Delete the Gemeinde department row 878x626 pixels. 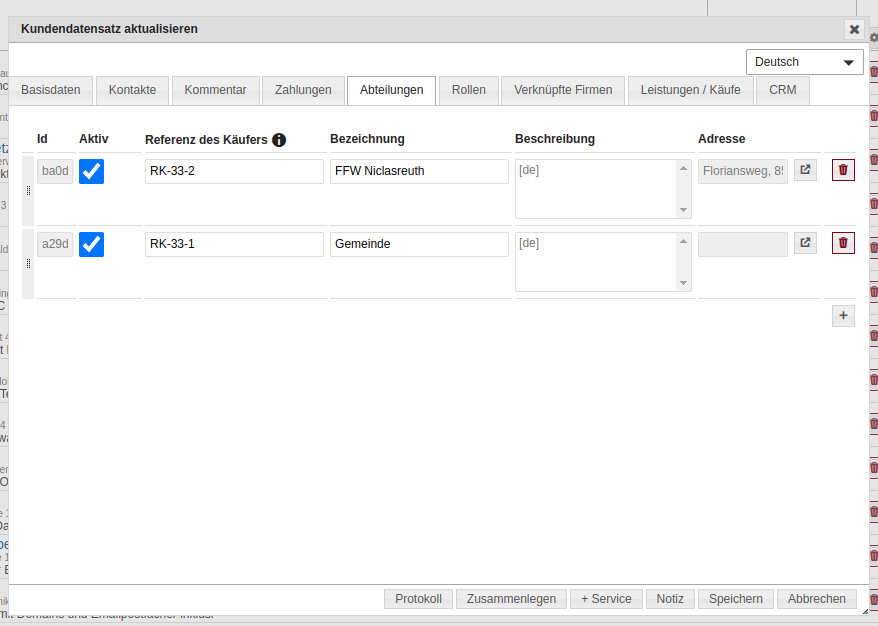click(x=843, y=243)
